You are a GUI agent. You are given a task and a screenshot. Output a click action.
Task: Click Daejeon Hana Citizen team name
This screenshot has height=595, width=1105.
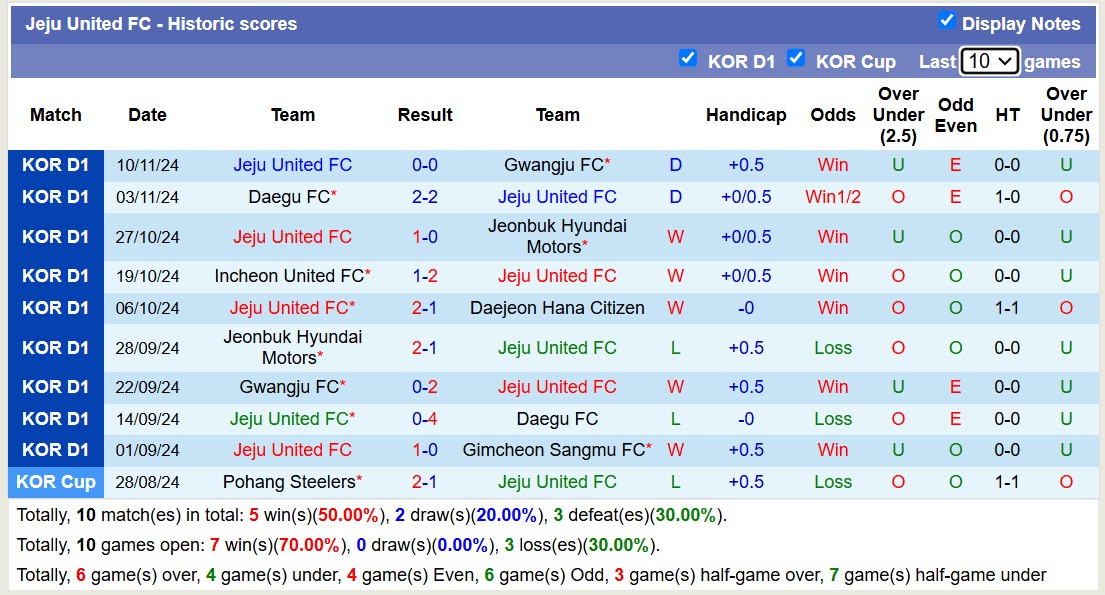[557, 308]
